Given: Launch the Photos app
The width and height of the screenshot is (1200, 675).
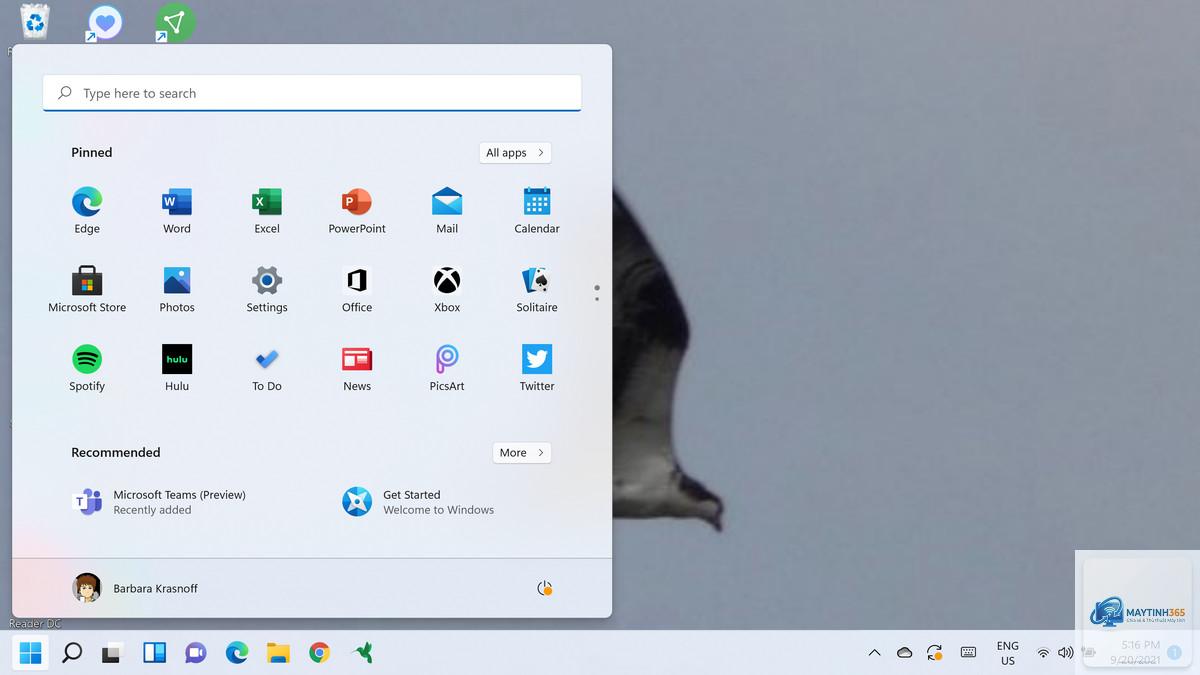Looking at the screenshot, I should pyautogui.click(x=177, y=290).
